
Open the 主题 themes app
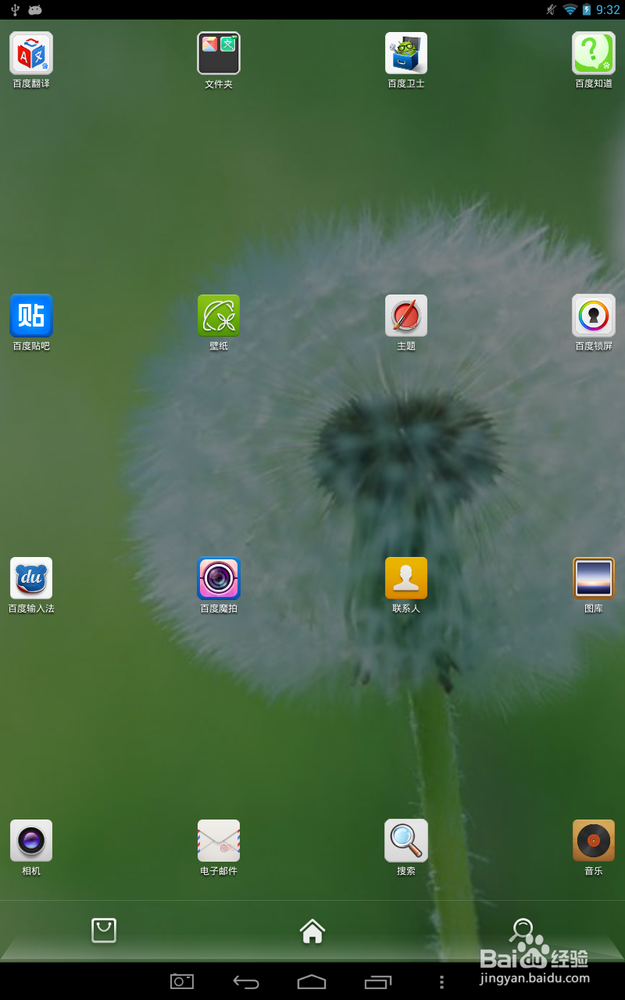pyautogui.click(x=406, y=316)
